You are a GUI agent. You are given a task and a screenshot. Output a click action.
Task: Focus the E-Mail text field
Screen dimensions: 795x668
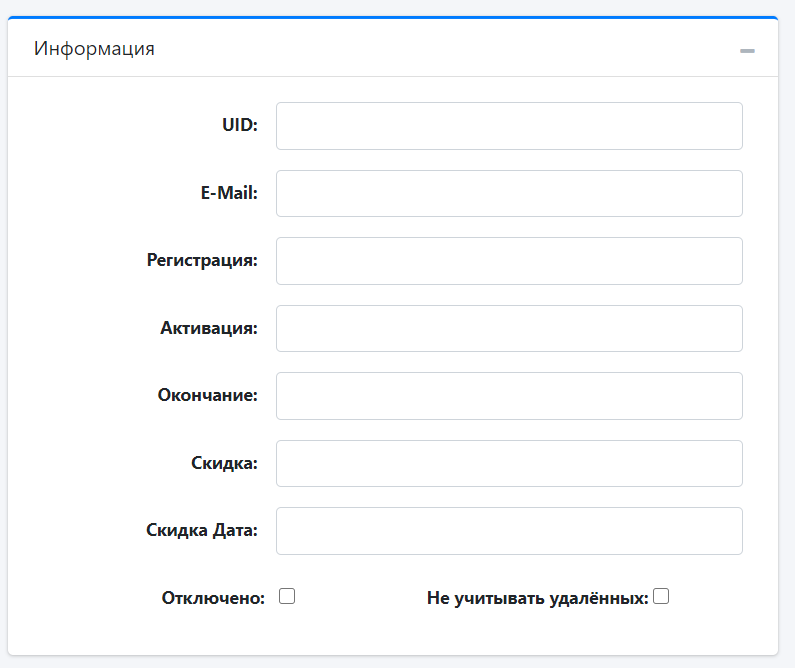[x=509, y=194]
